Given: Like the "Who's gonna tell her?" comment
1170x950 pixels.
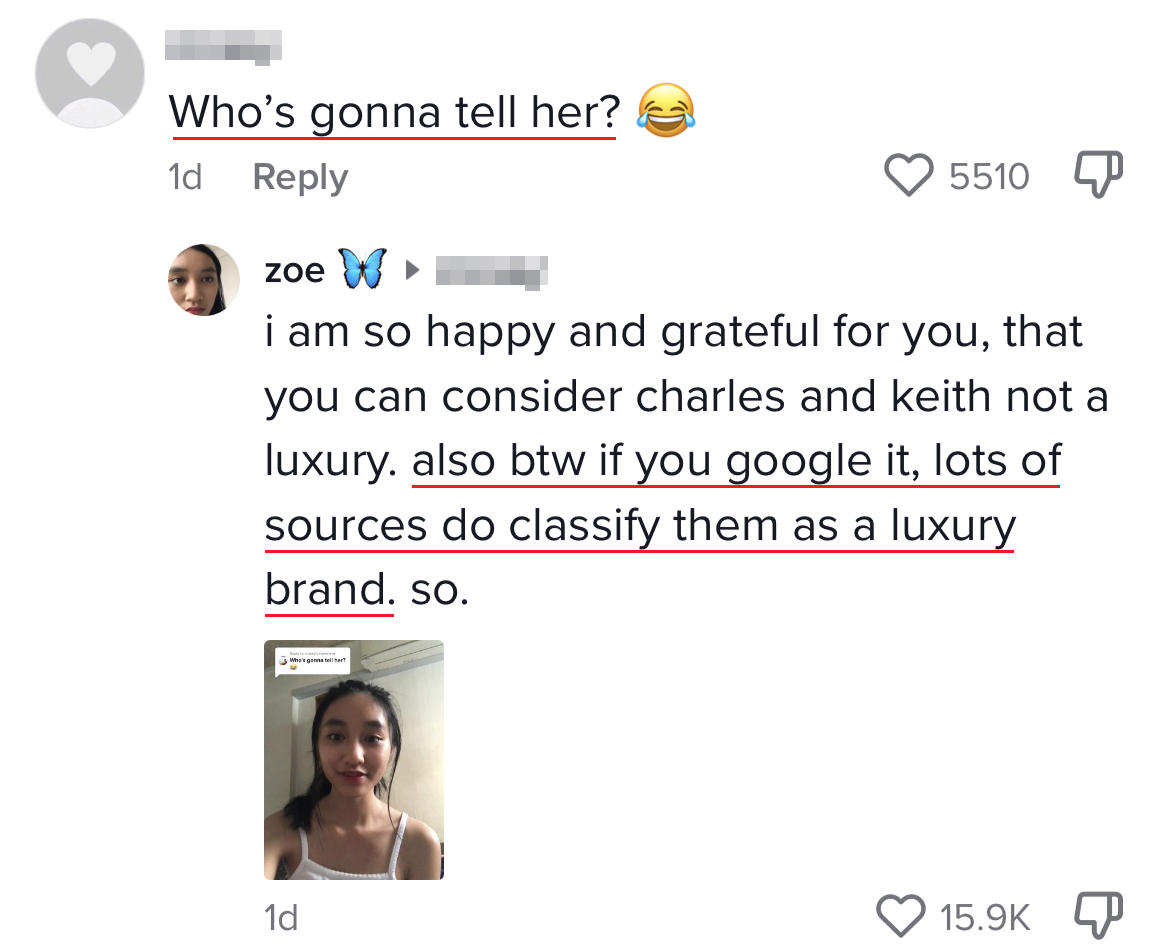Looking at the screenshot, I should tap(908, 177).
